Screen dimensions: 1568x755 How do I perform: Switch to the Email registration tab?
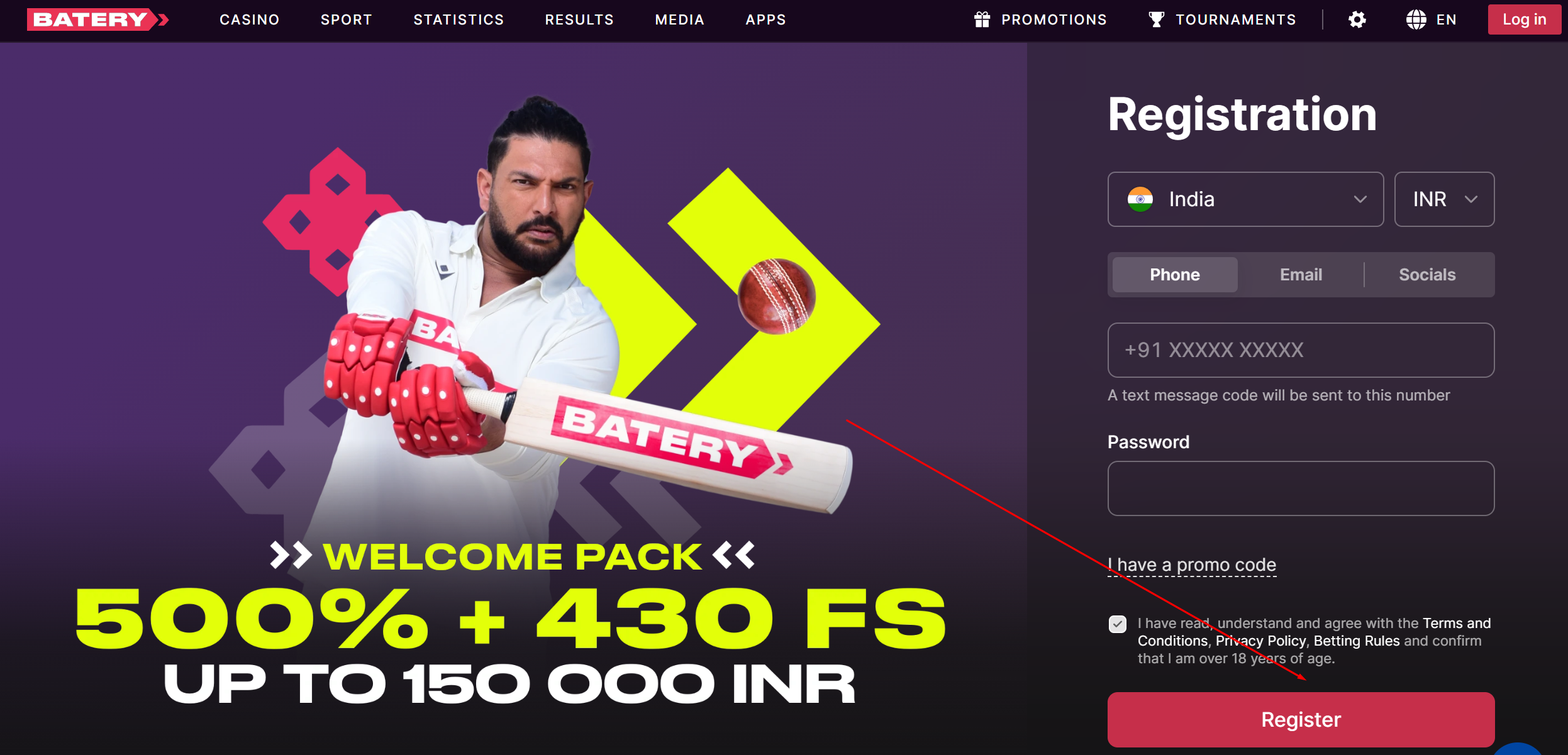click(1301, 275)
